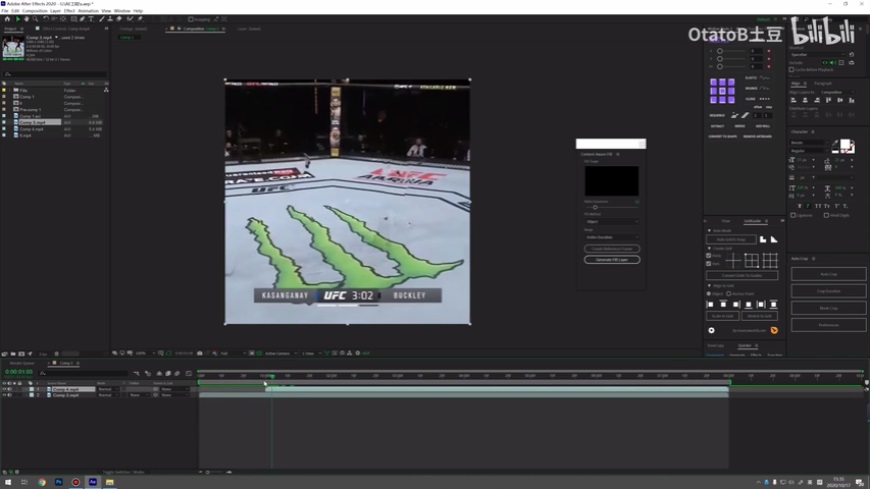The height and width of the screenshot is (489, 870).
Task: Open File Explorer from the taskbar
Action: [x=109, y=482]
